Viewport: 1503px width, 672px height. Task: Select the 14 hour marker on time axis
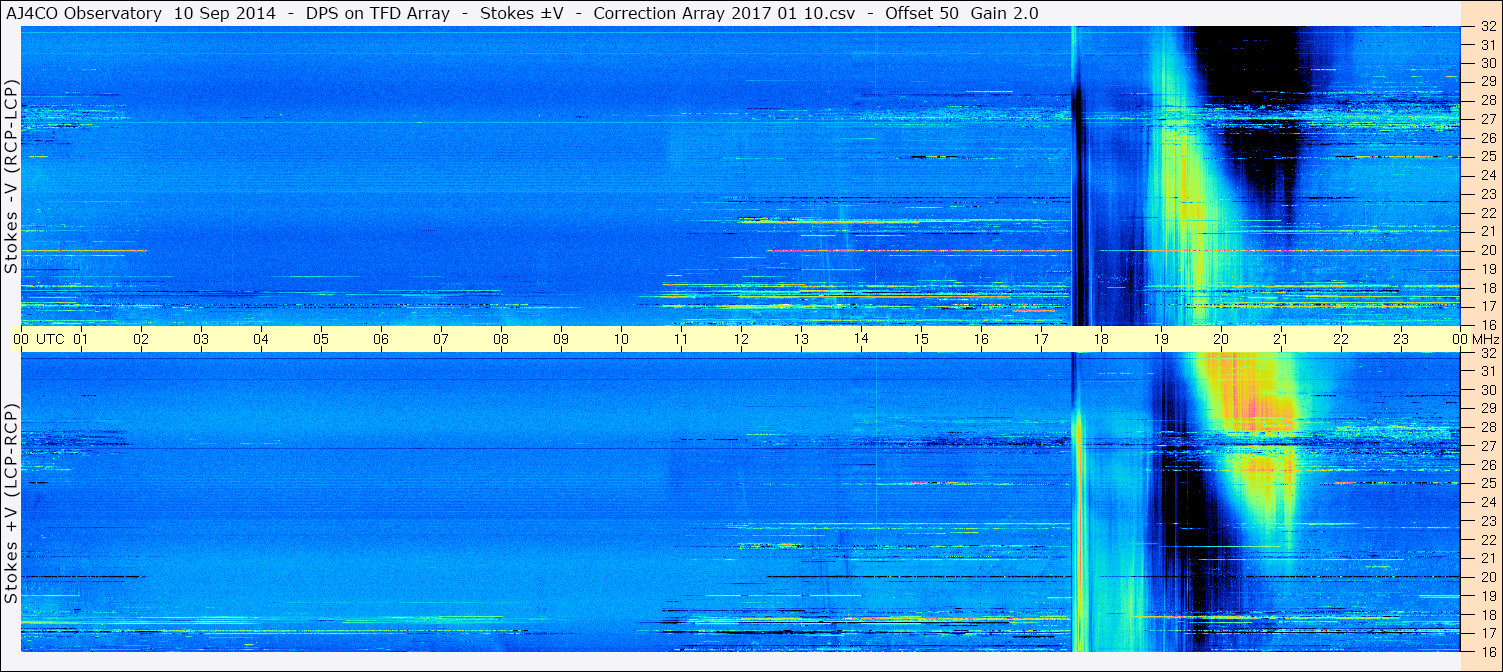coord(861,339)
